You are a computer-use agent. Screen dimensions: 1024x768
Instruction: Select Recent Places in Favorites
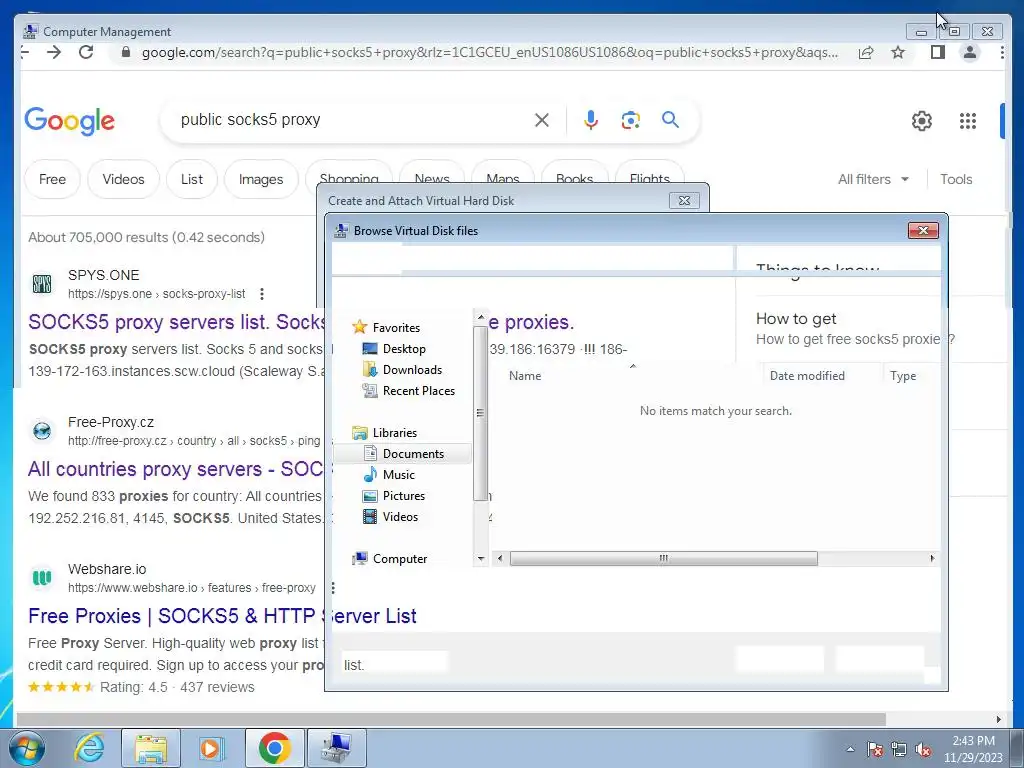click(419, 391)
